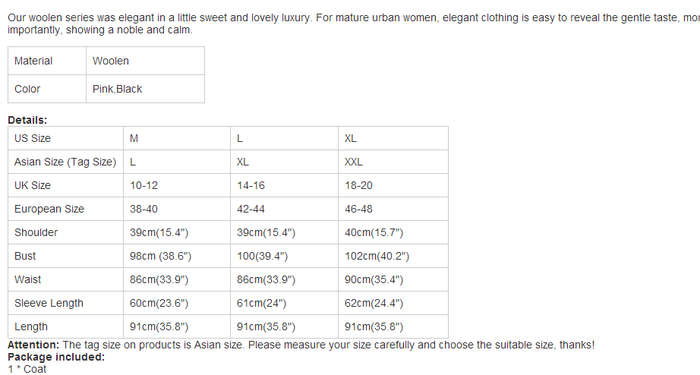
Task: Select the European Size 46-48 cell
Action: [393, 209]
